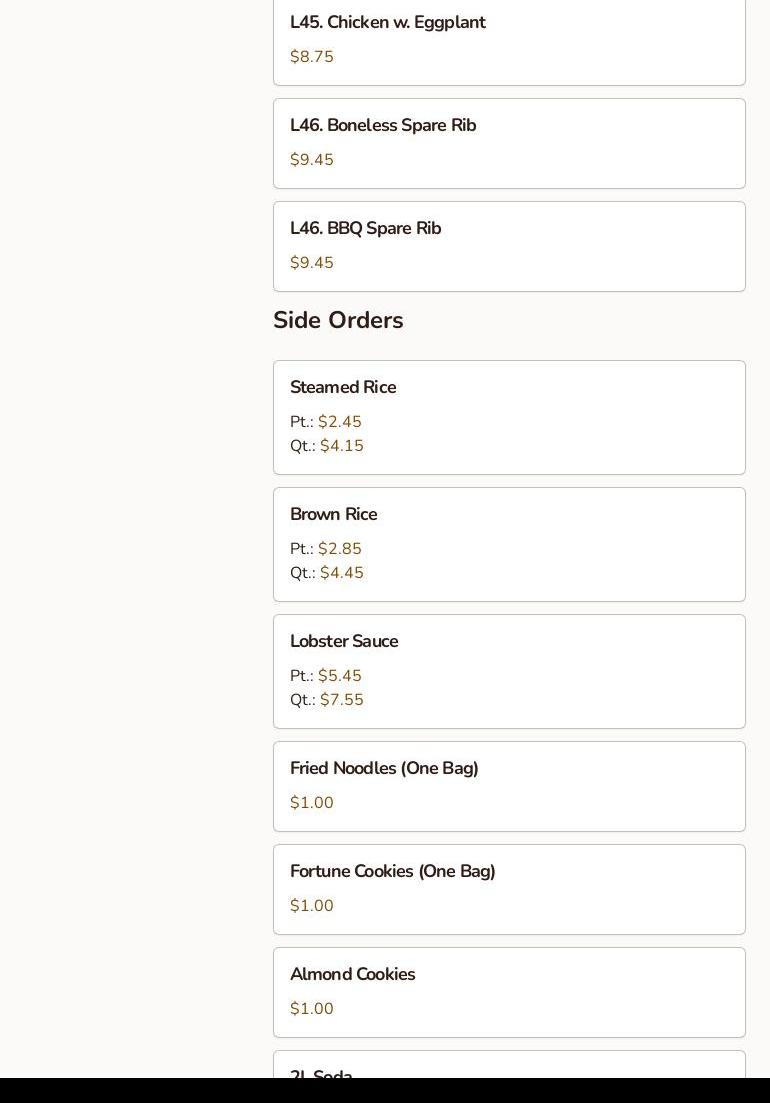The image size is (770, 1103).
Task: Open the L46 BBQ Spare Rib item
Action: click(365, 229)
